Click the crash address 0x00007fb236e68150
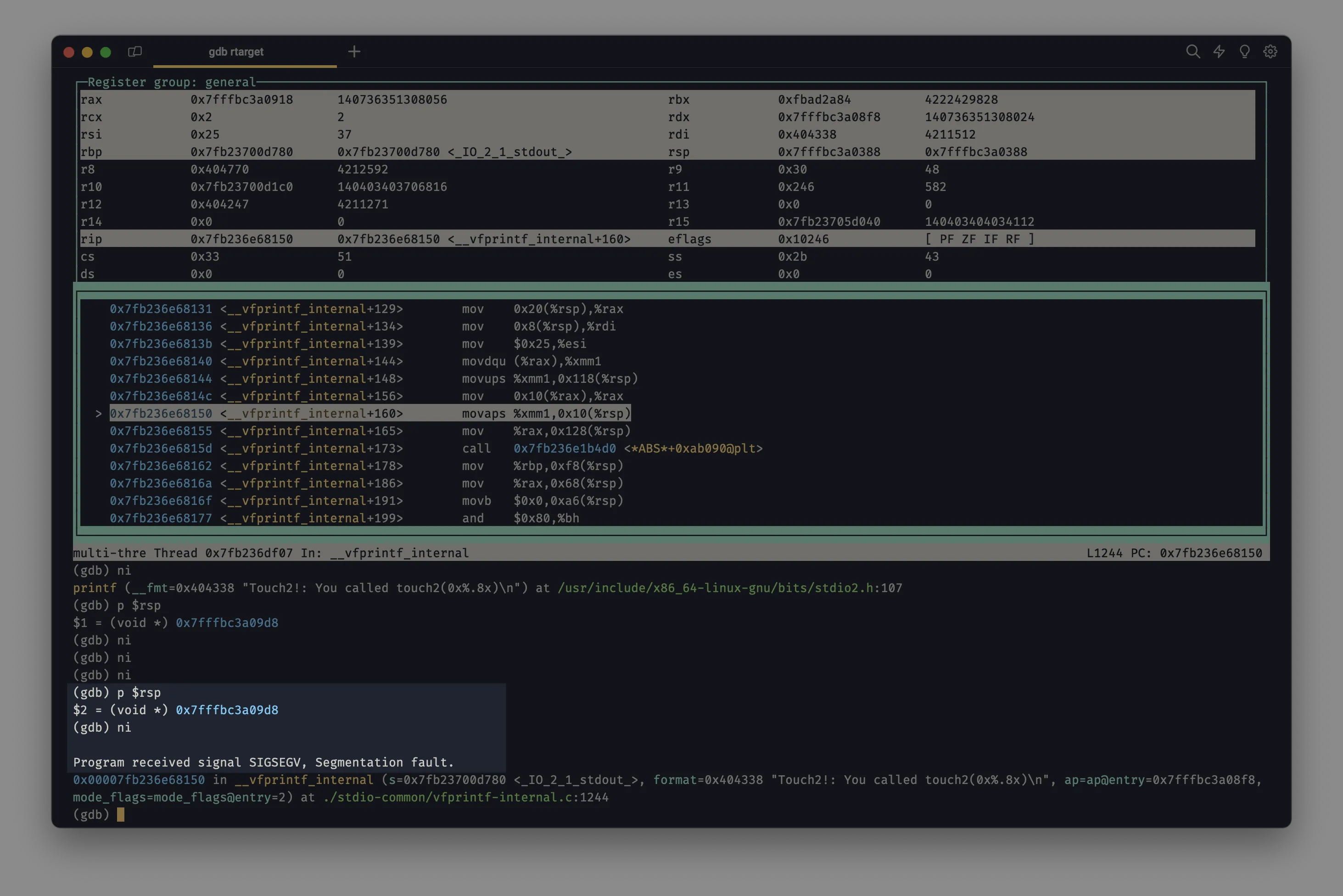This screenshot has height=896, width=1343. click(139, 780)
